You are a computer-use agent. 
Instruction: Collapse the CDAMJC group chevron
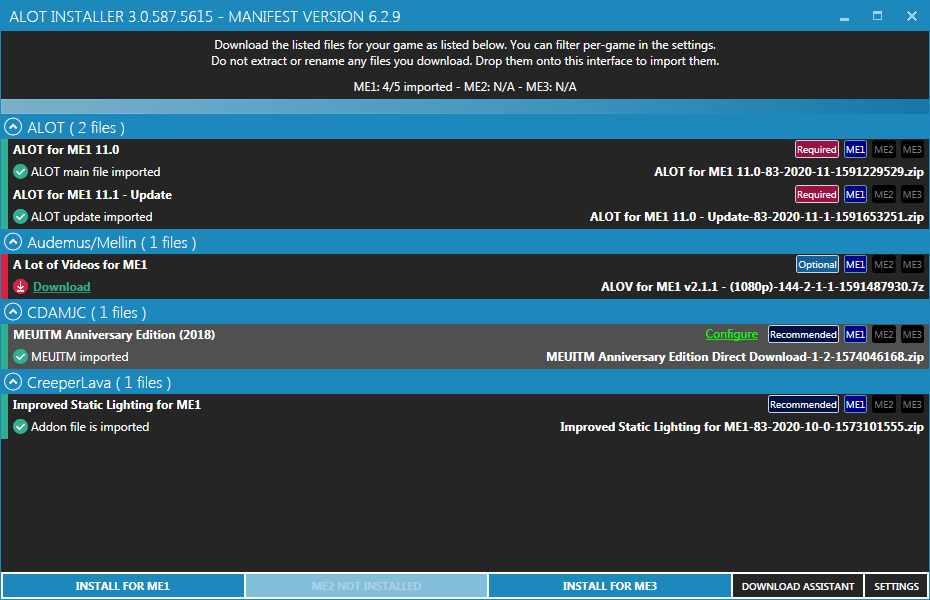click(x=13, y=312)
